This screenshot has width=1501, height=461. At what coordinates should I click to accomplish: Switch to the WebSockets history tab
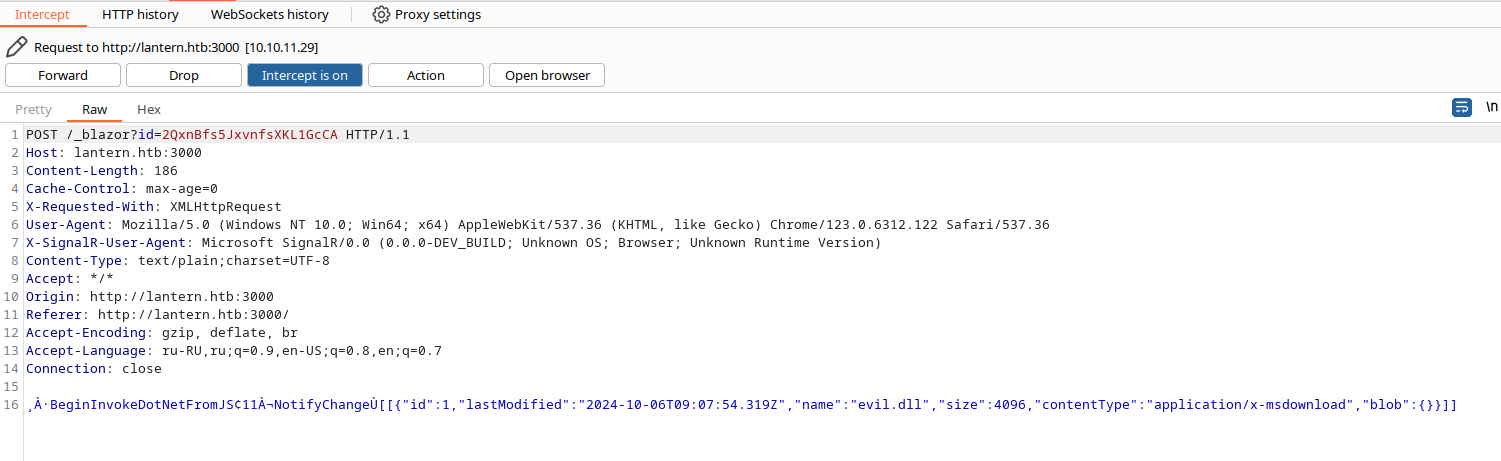point(270,15)
